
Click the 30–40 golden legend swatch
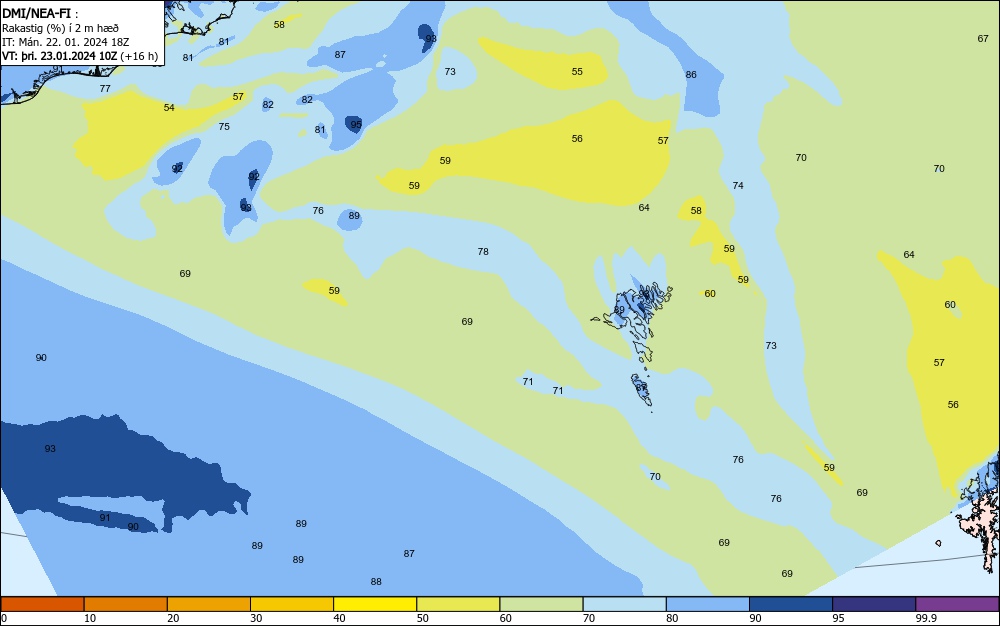pos(292,604)
